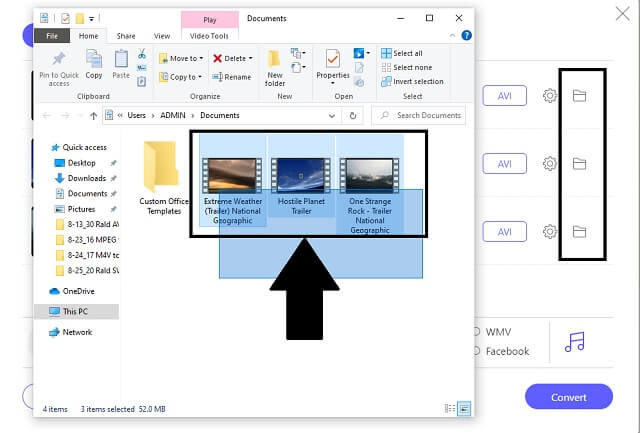Switch to the Home ribbon tab

tap(88, 36)
